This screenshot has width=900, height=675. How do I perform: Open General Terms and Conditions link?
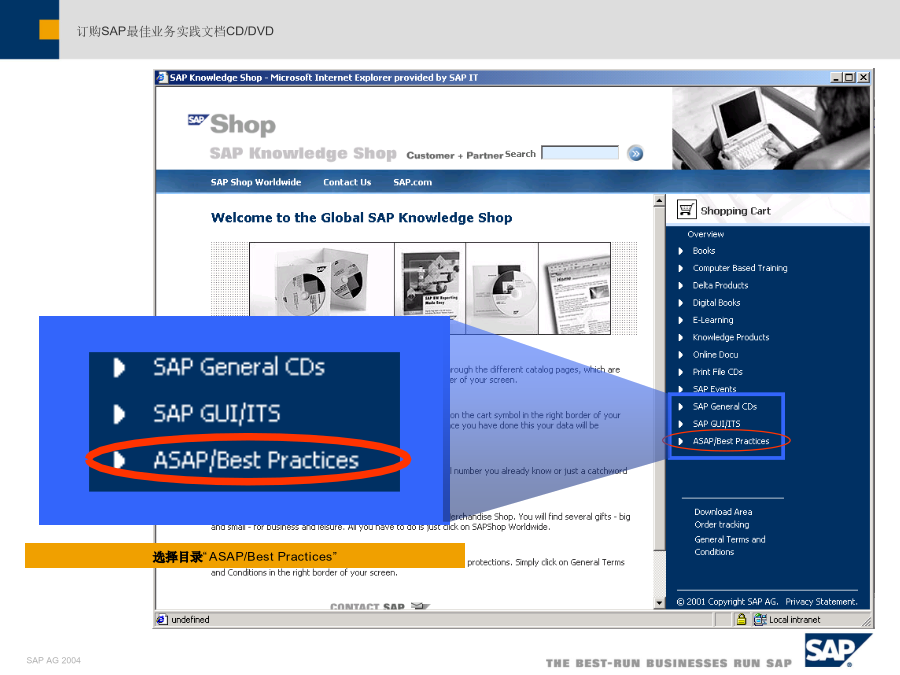[x=730, y=545]
